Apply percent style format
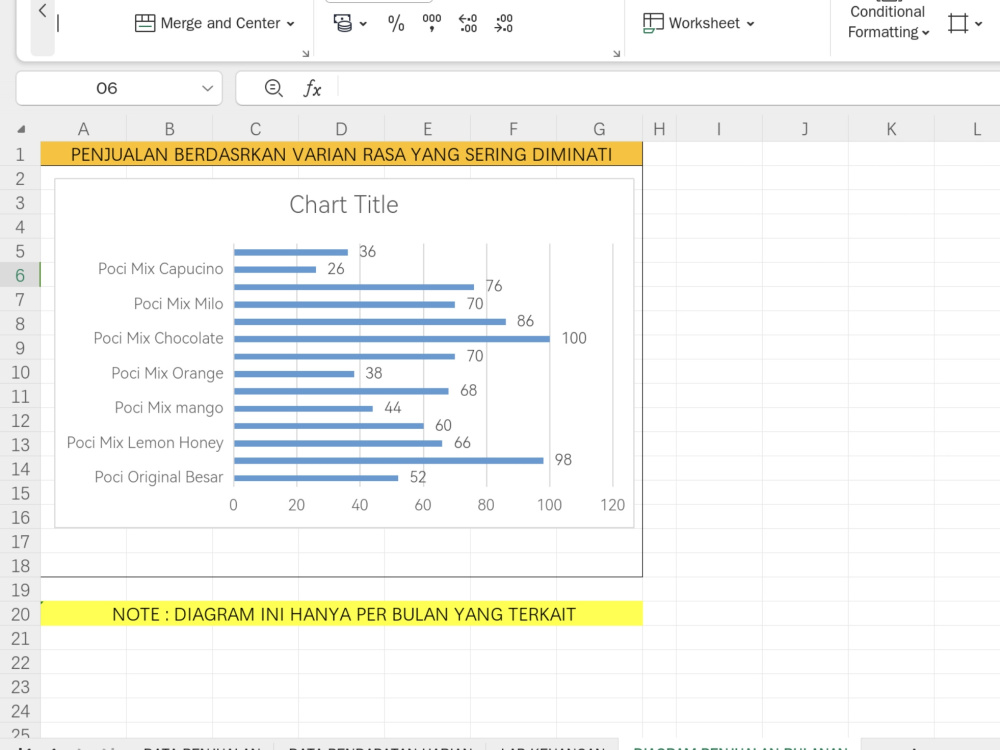The width and height of the screenshot is (1000, 750). pos(396,24)
